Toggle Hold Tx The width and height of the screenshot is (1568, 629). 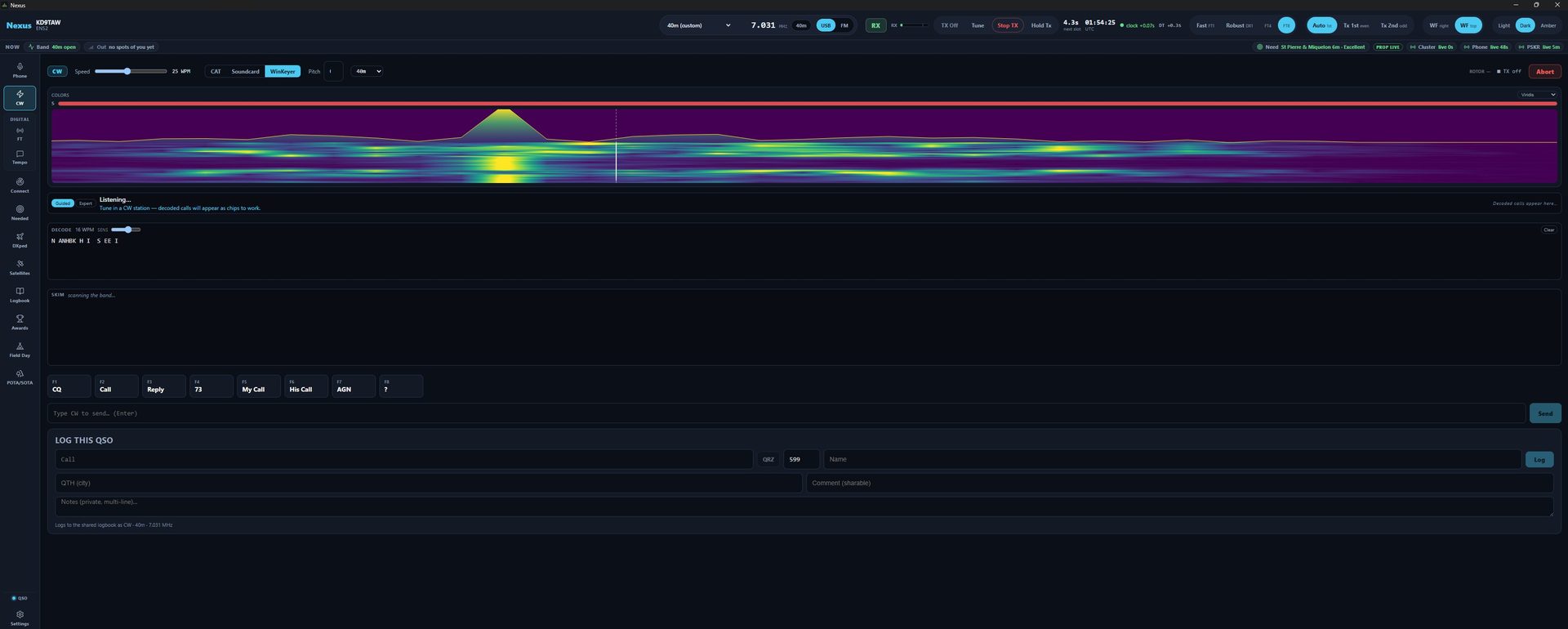pos(1041,25)
